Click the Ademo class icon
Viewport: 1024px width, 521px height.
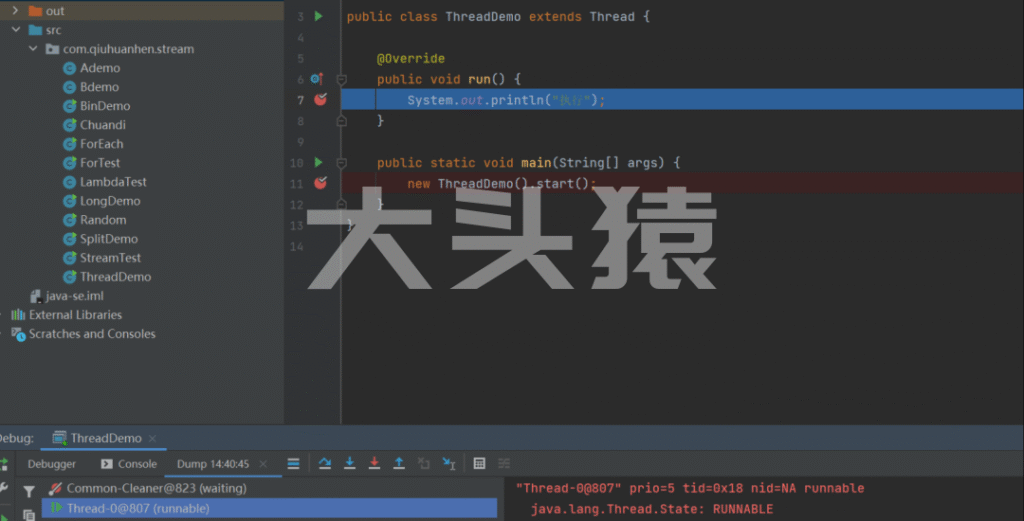tap(69, 68)
